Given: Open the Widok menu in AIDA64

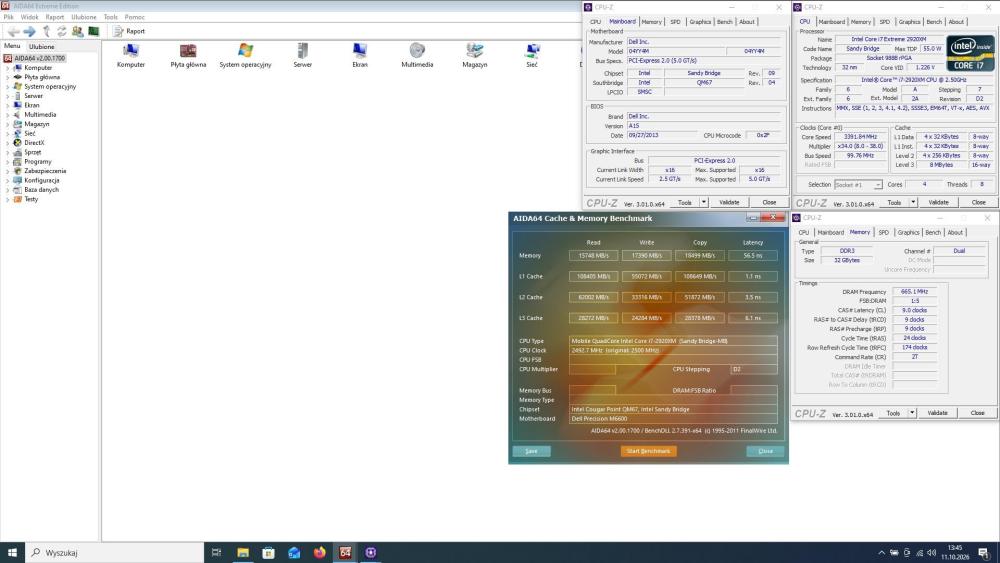Looking at the screenshot, I should click(x=29, y=17).
